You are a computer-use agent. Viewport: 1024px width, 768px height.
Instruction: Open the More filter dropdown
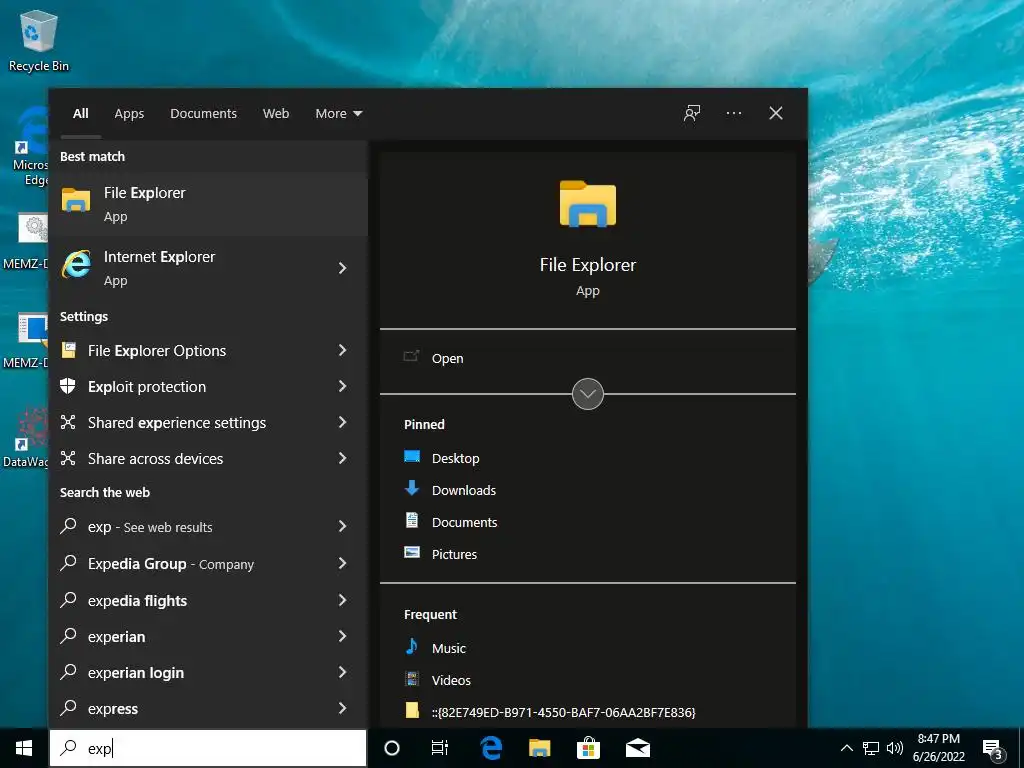coord(338,114)
